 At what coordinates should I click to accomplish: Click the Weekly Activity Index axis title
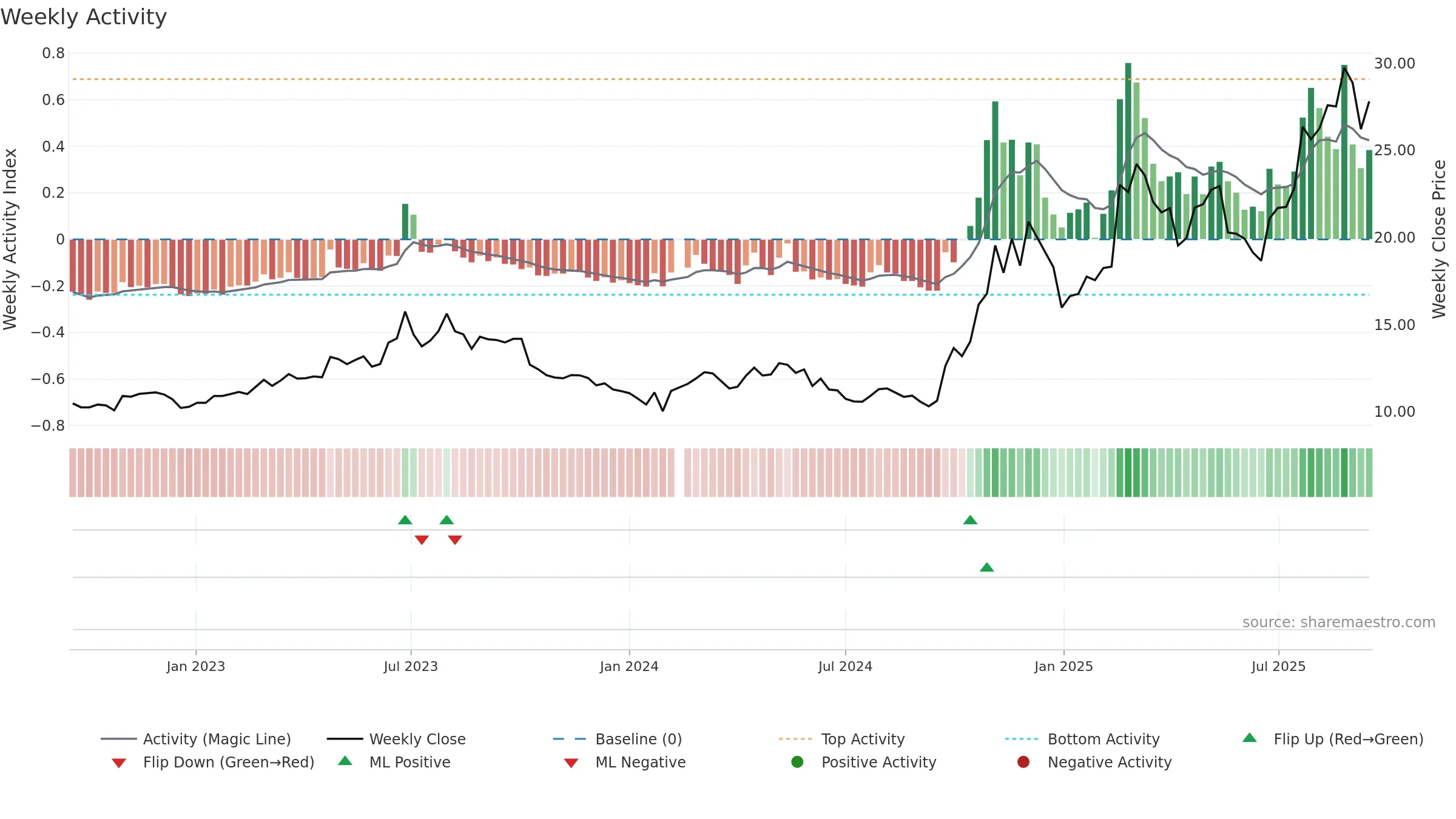pos(10,239)
